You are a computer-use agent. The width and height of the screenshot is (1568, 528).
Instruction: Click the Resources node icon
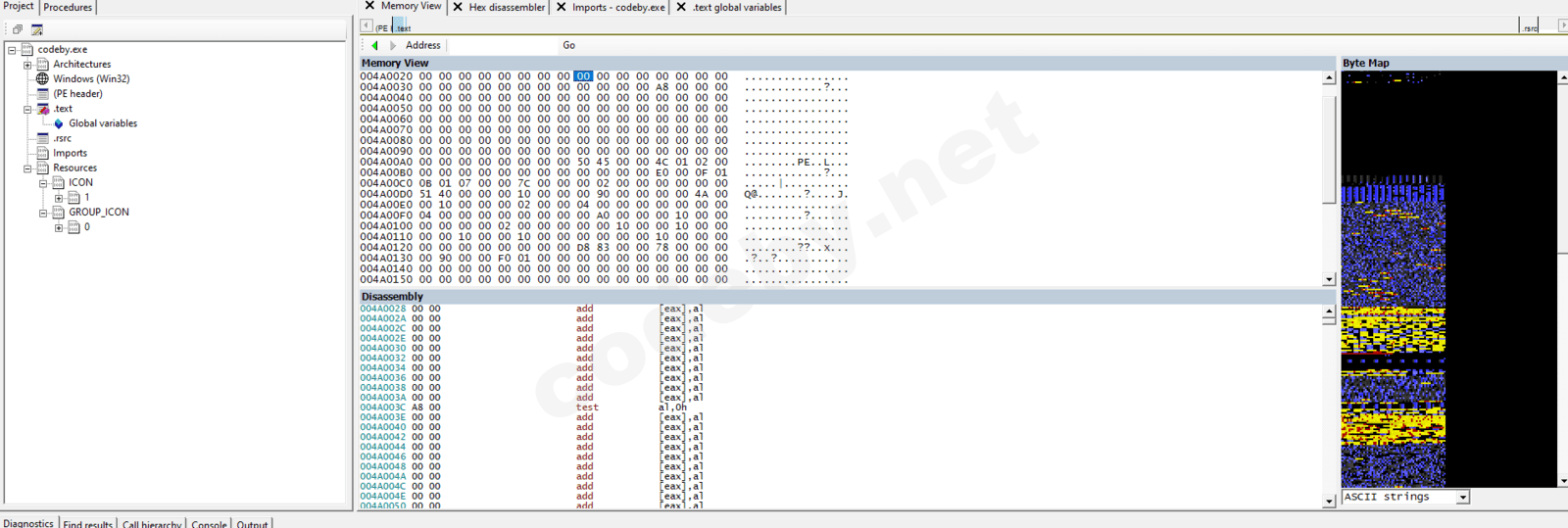[42, 168]
